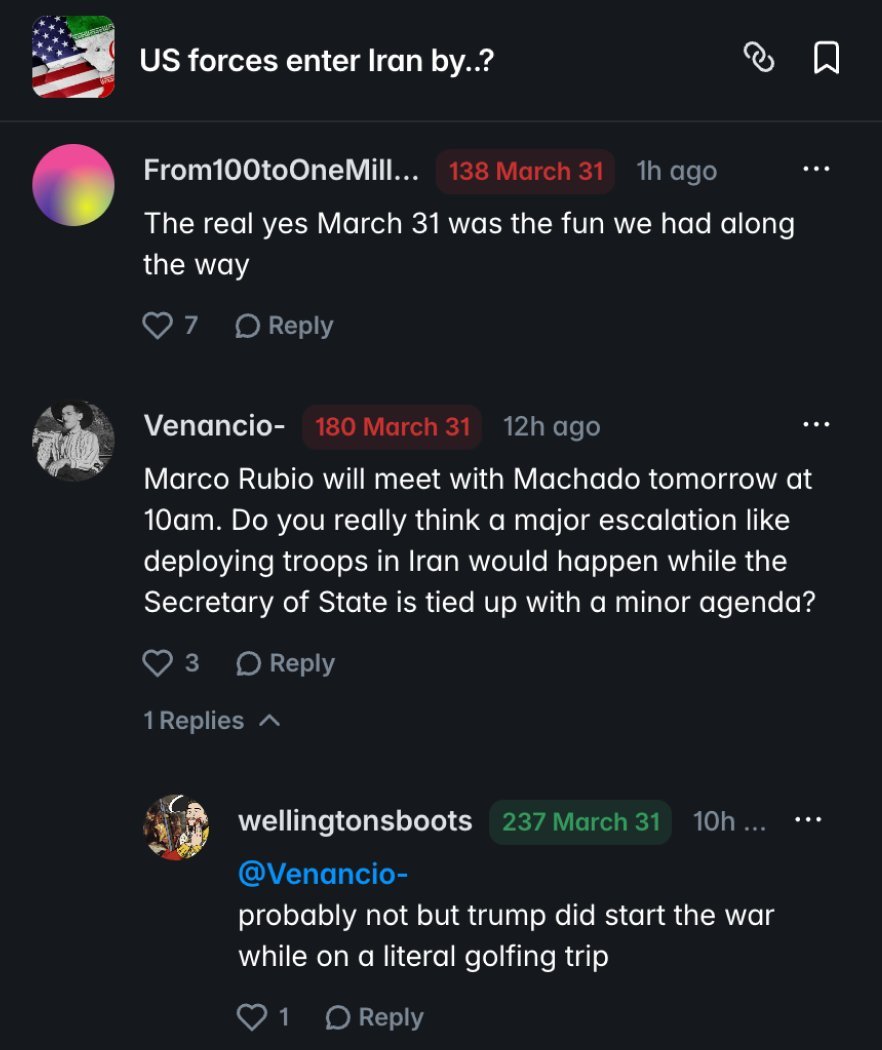This screenshot has height=1050, width=882.
Task: Open options menu on From100toOneMill's comment
Action: pyautogui.click(x=818, y=170)
